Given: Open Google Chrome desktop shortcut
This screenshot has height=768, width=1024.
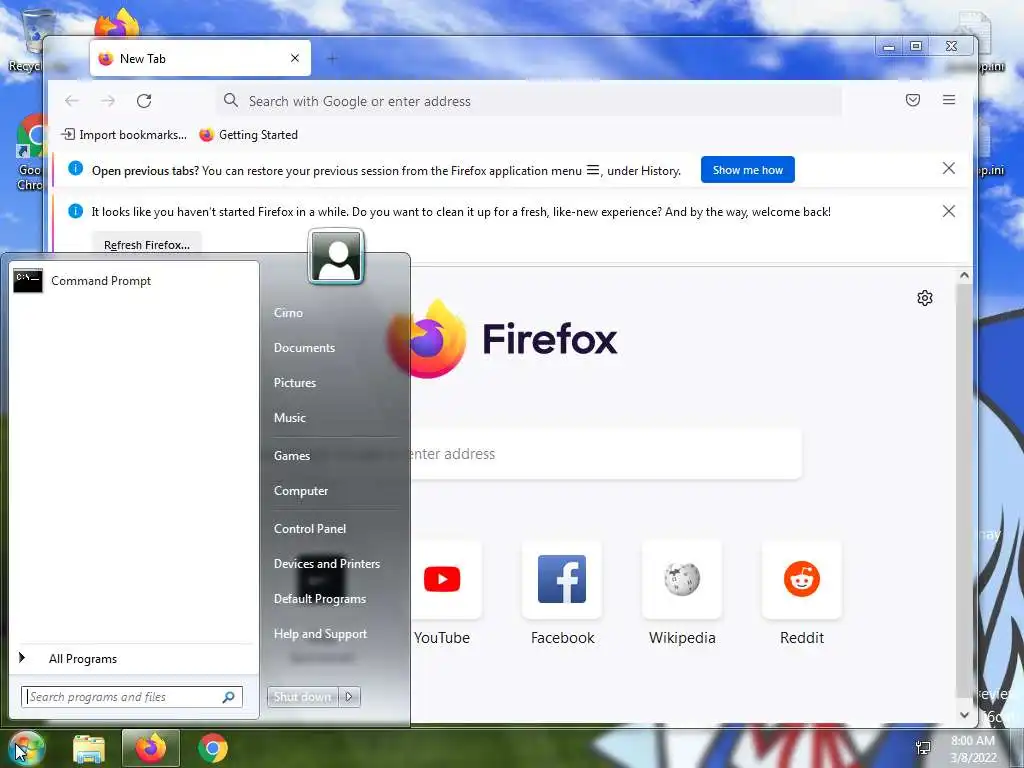Looking at the screenshot, I should coord(30,152).
